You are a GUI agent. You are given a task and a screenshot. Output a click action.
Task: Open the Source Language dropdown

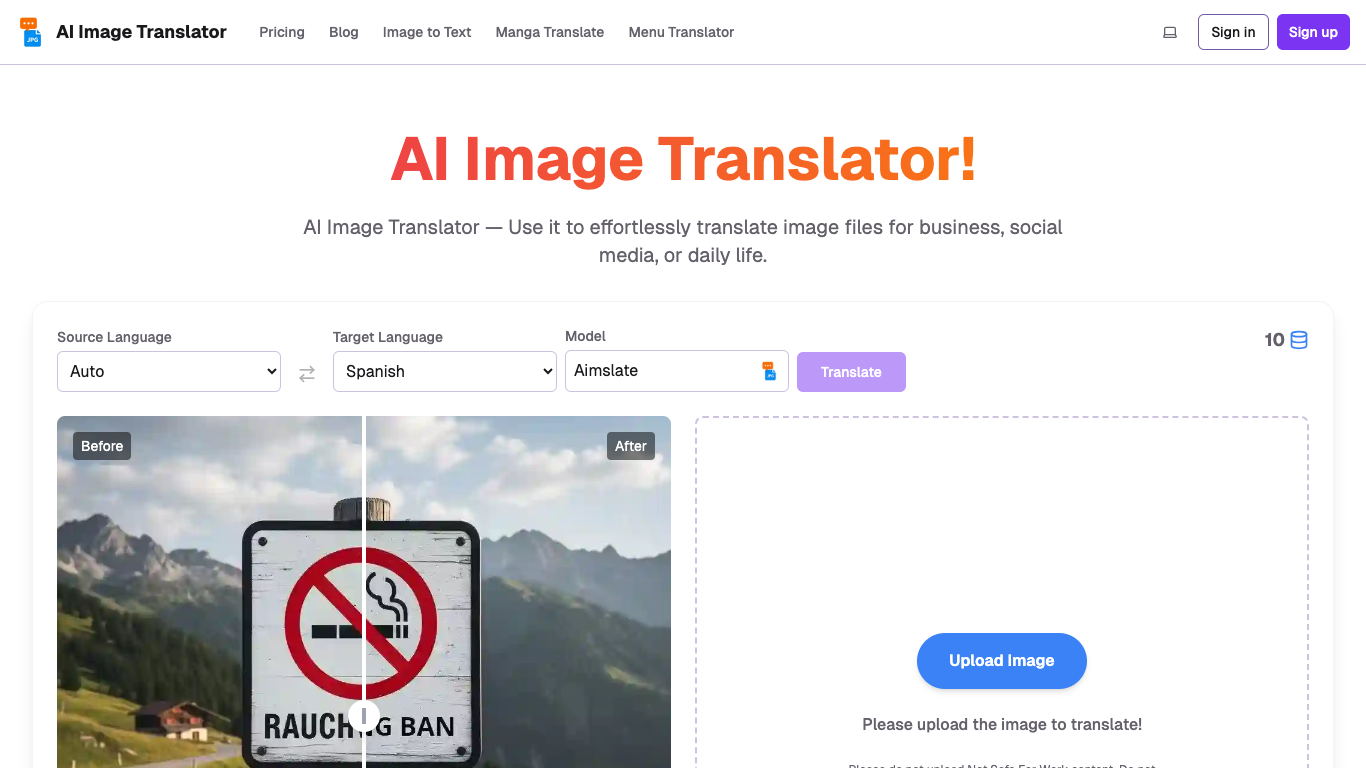(169, 371)
